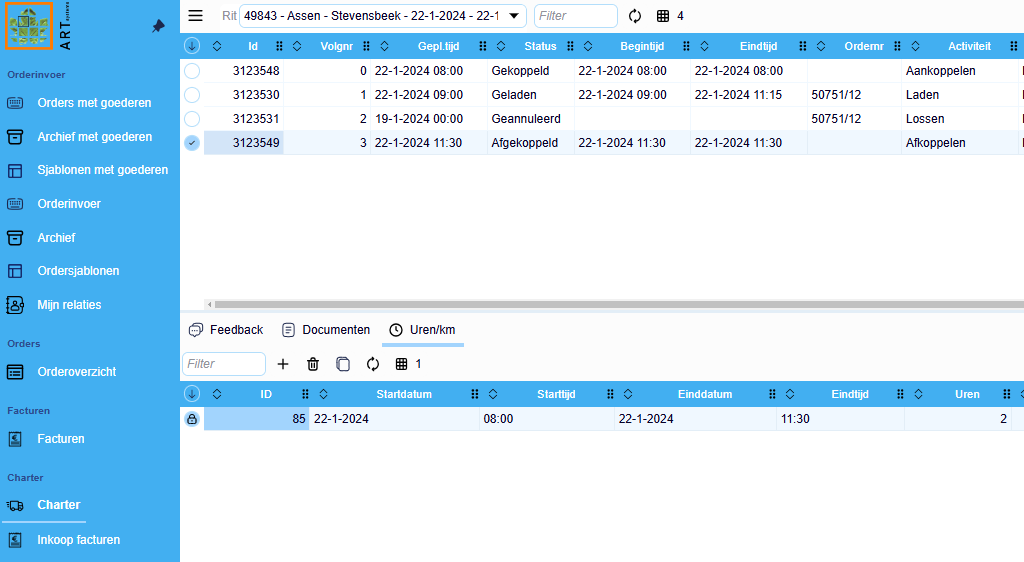Go to Inkoop facturen

coord(78,540)
